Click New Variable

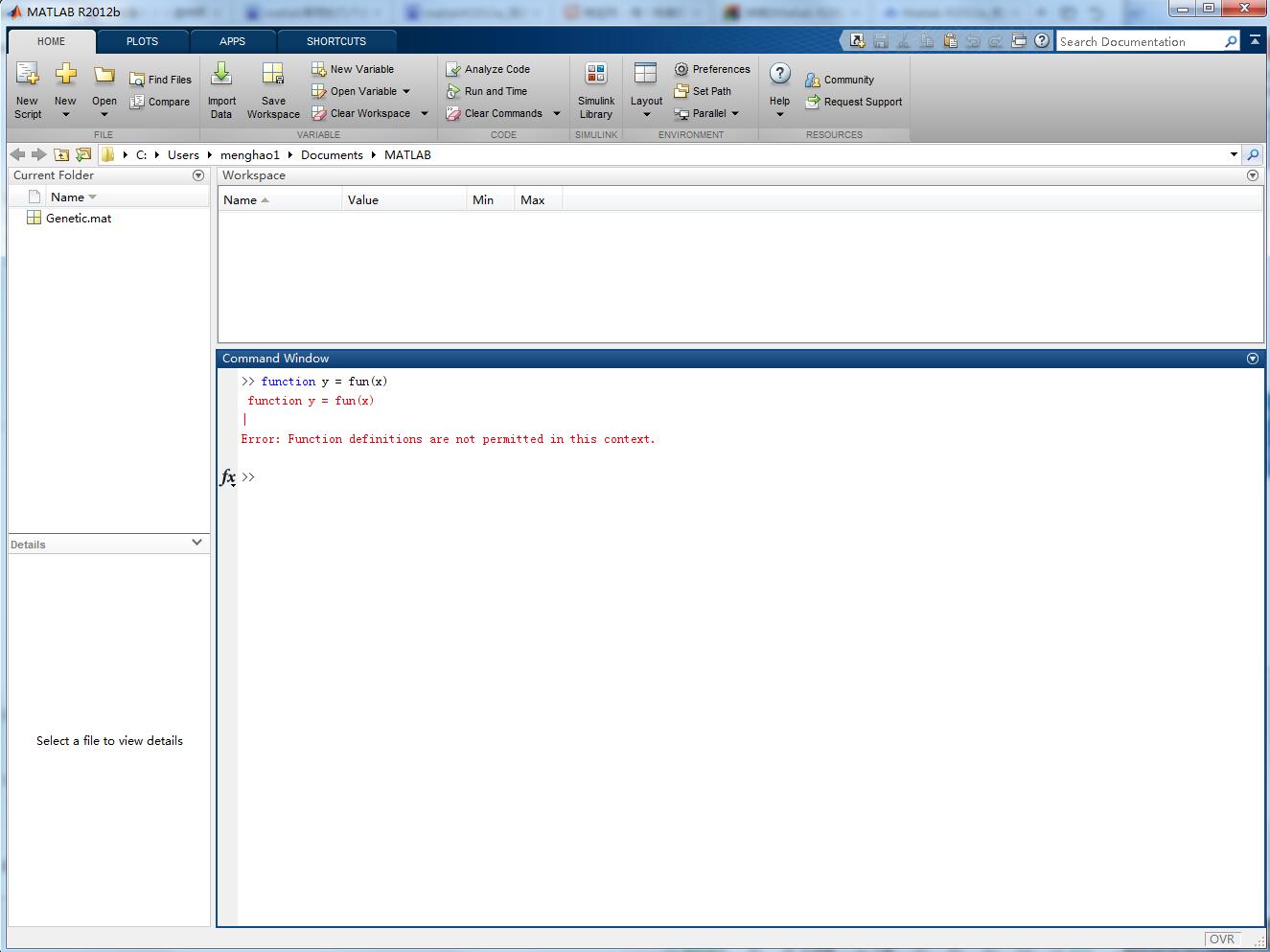(x=353, y=69)
